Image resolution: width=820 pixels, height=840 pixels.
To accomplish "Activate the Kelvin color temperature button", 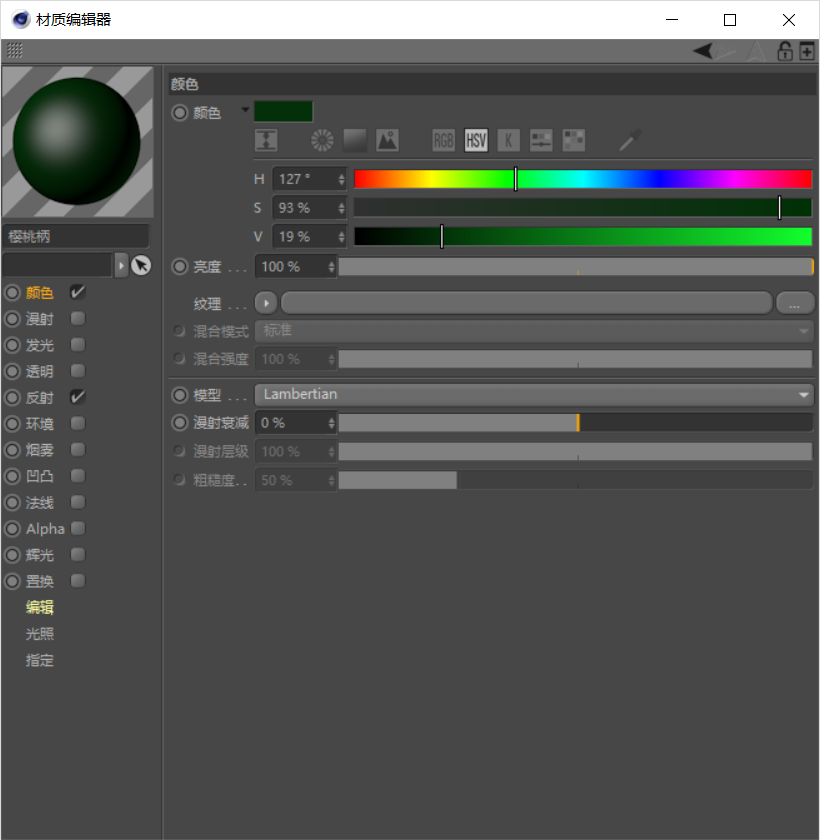I will pyautogui.click(x=508, y=140).
